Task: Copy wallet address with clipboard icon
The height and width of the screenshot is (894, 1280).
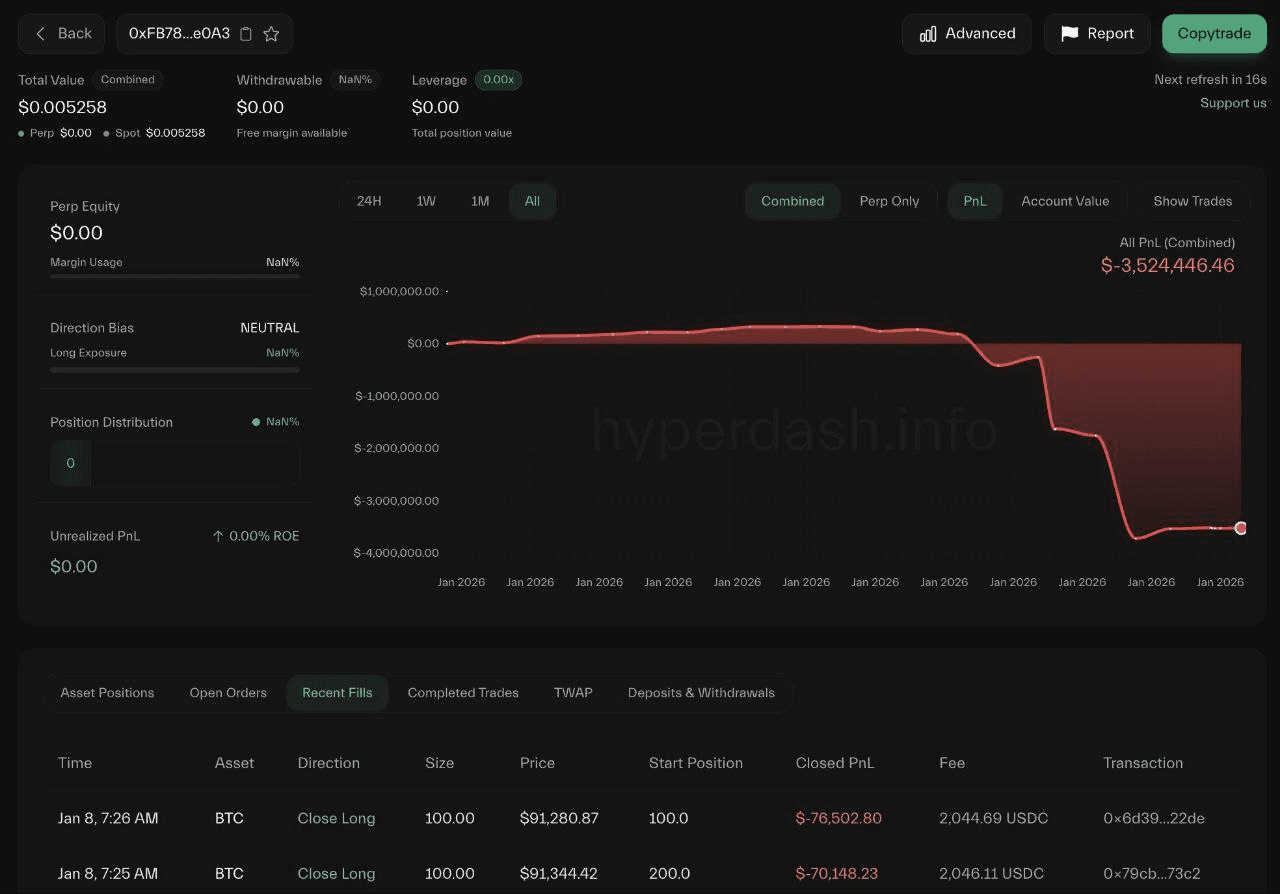Action: pos(246,34)
